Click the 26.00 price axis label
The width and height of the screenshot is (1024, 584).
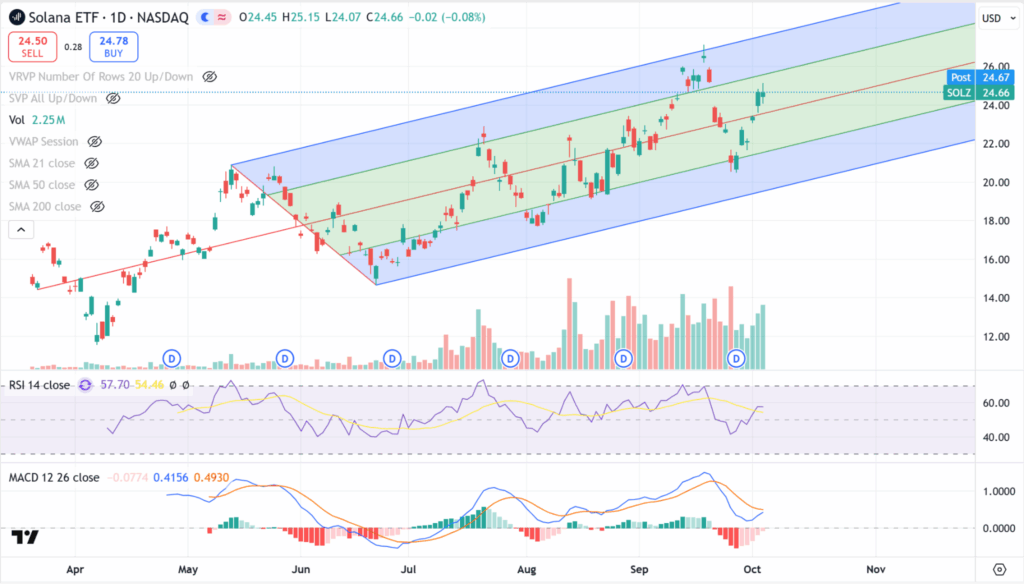[996, 67]
